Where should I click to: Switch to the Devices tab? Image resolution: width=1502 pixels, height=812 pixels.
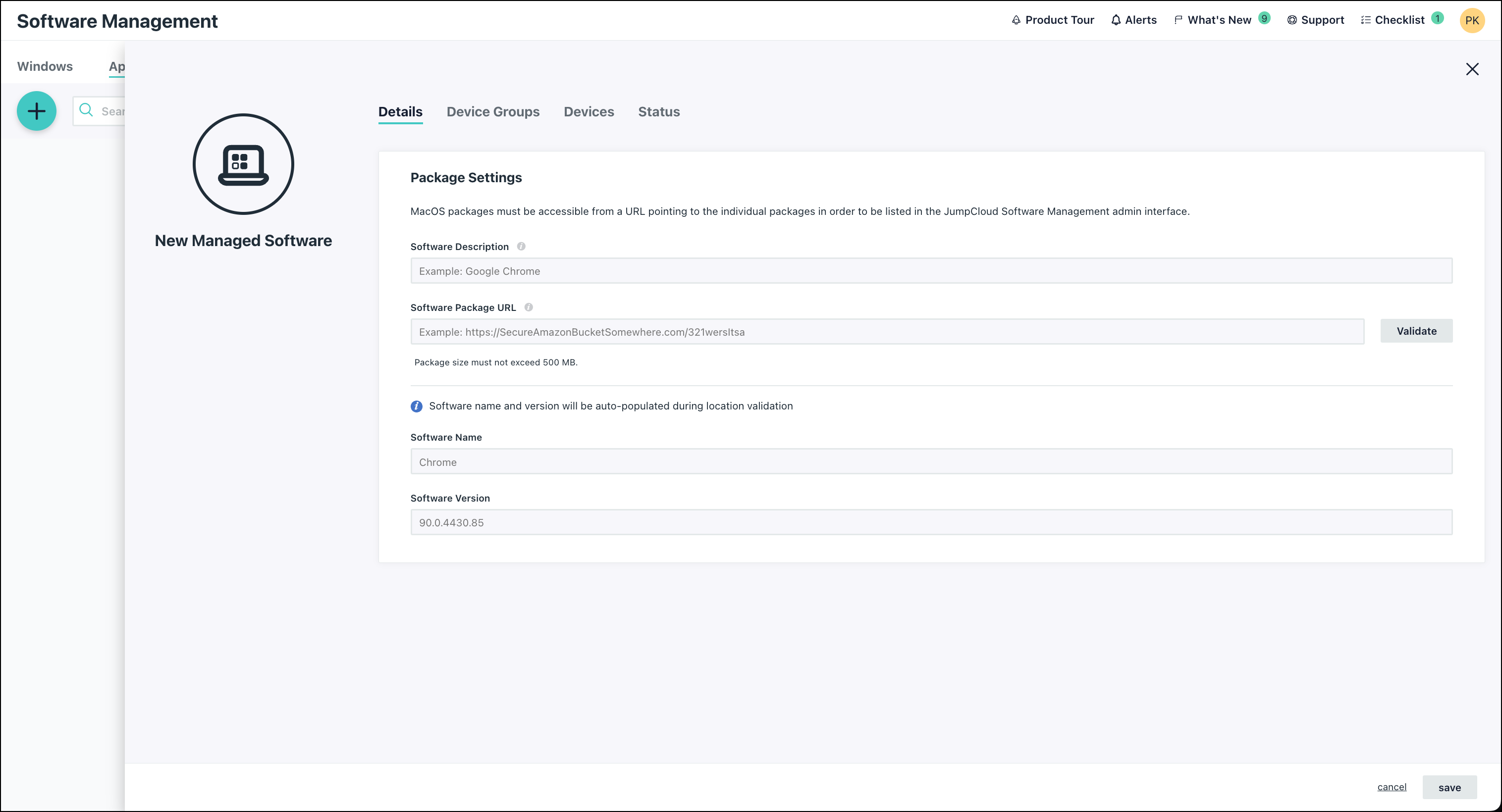click(x=589, y=112)
